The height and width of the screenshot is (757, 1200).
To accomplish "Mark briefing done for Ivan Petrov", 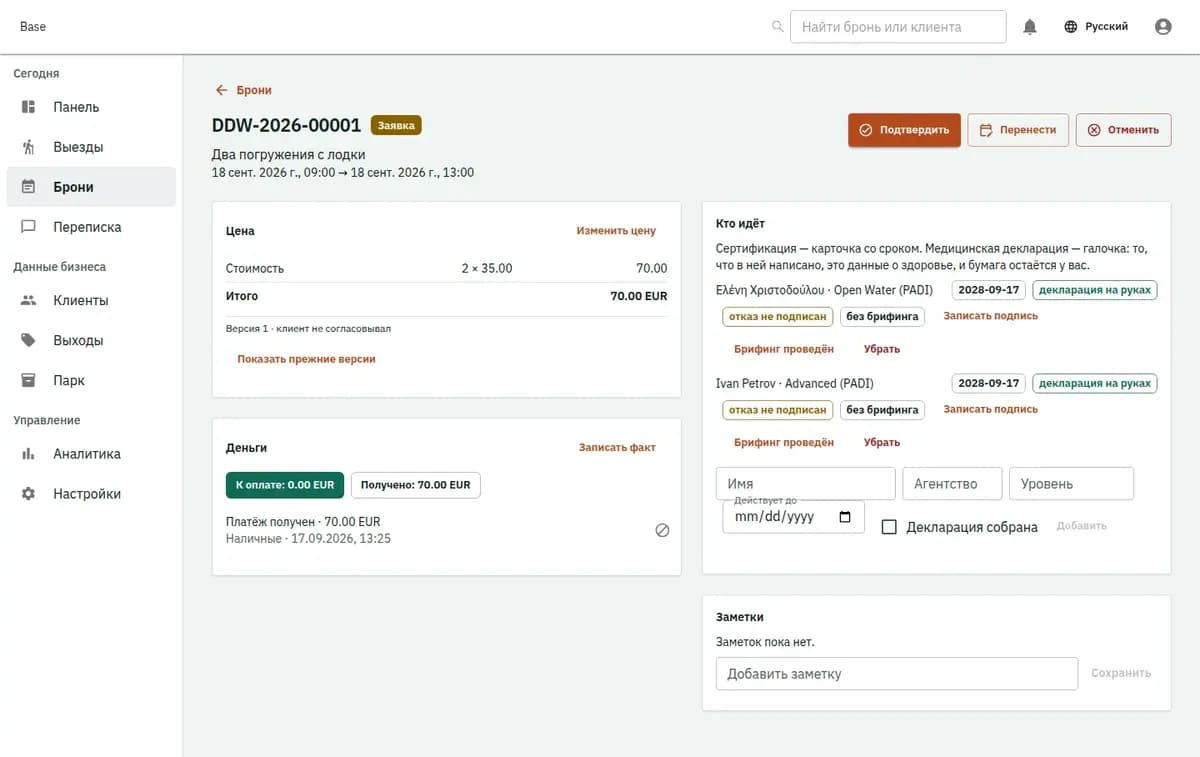I will (x=784, y=442).
